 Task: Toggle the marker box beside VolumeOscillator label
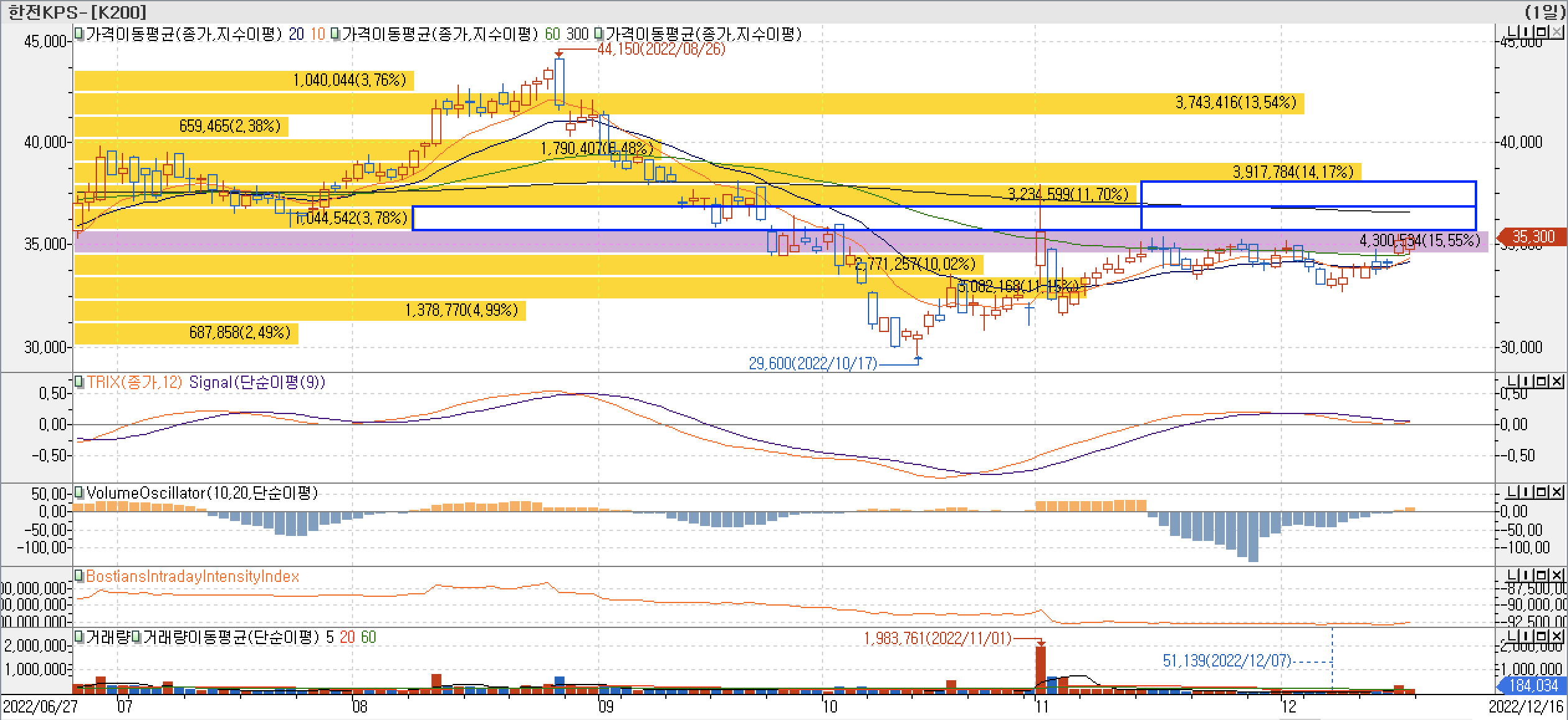coord(79,493)
